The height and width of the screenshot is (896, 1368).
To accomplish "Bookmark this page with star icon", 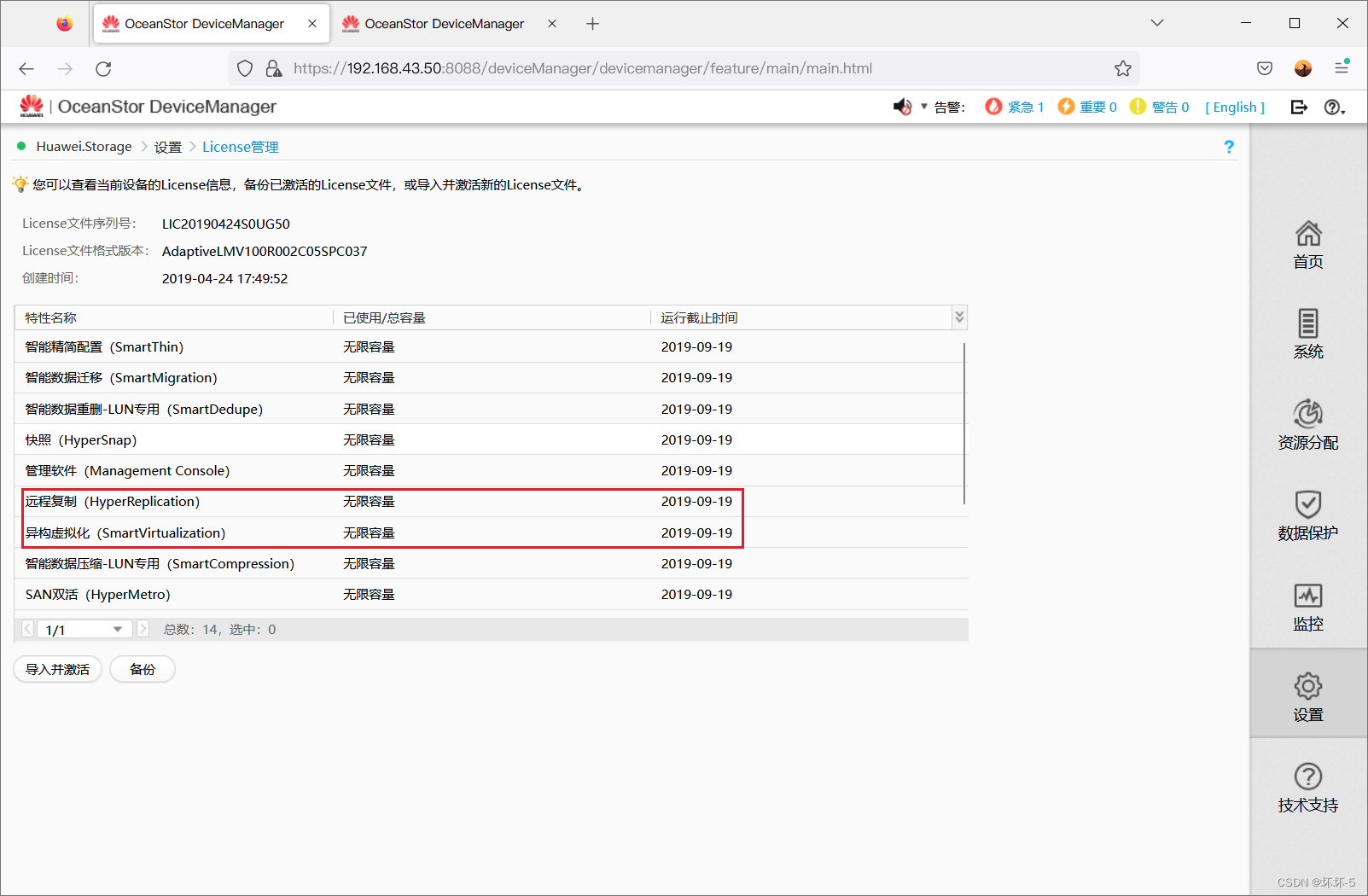I will point(1122,68).
